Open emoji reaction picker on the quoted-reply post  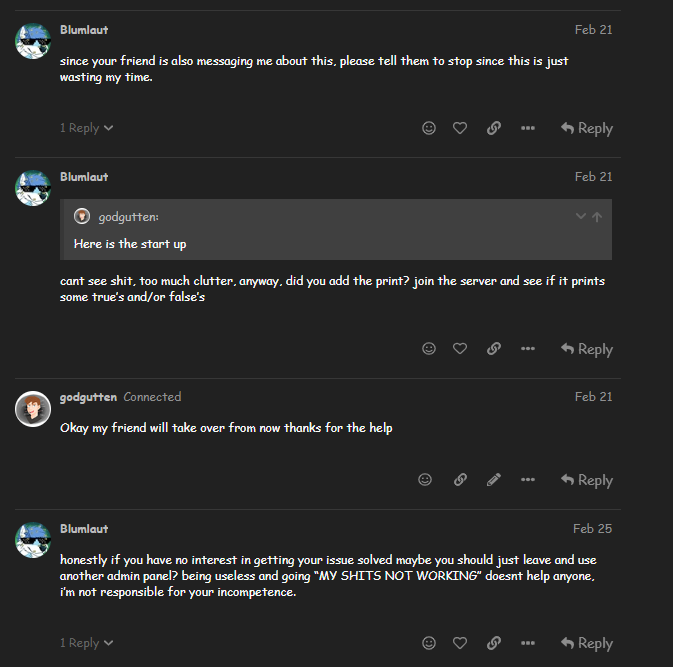pyautogui.click(x=429, y=349)
